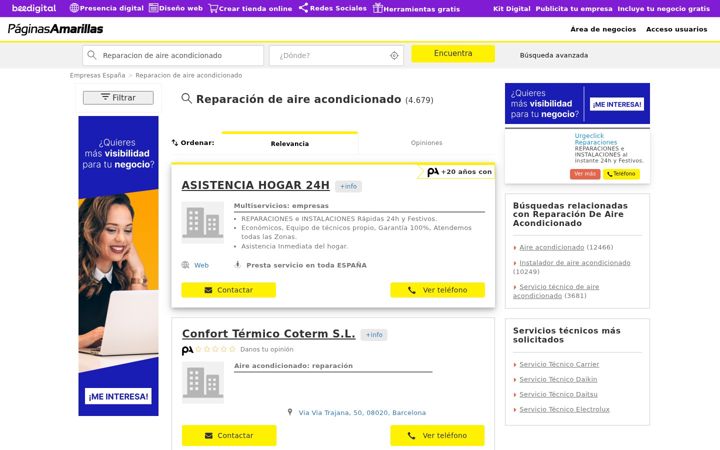The height and width of the screenshot is (450, 720).
Task: Click Contactar for Confort Térmico Coterm
Action: click(229, 435)
